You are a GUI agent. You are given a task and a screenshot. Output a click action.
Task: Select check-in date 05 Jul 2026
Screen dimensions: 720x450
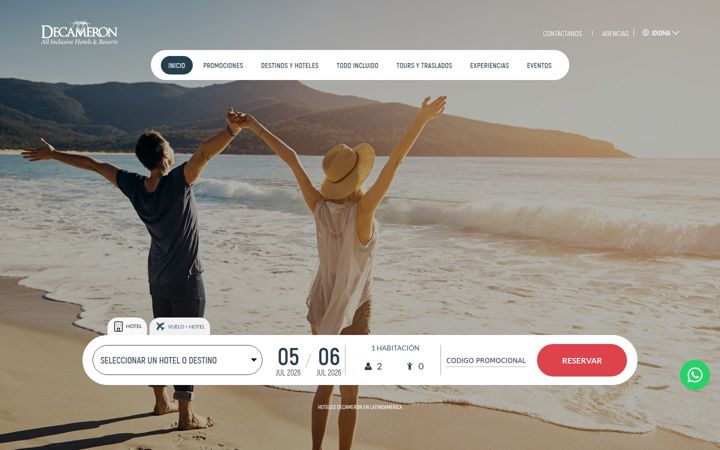pos(288,361)
